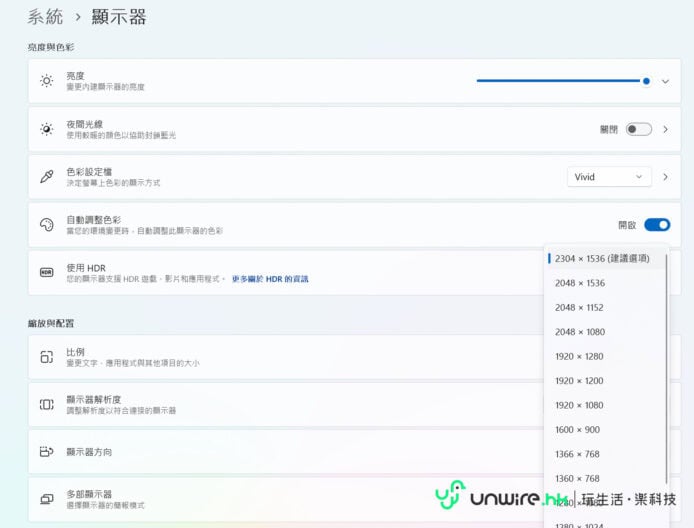Click the display resolution icon
Viewport: 694px width, 528px height.
(x=46, y=405)
